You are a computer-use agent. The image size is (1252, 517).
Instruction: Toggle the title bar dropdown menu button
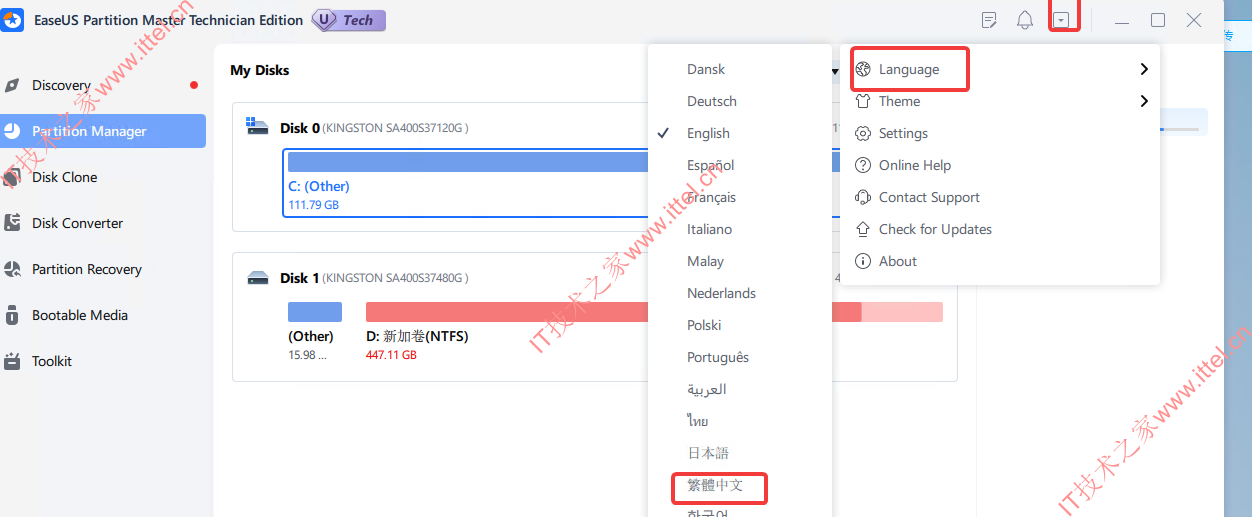(1062, 20)
